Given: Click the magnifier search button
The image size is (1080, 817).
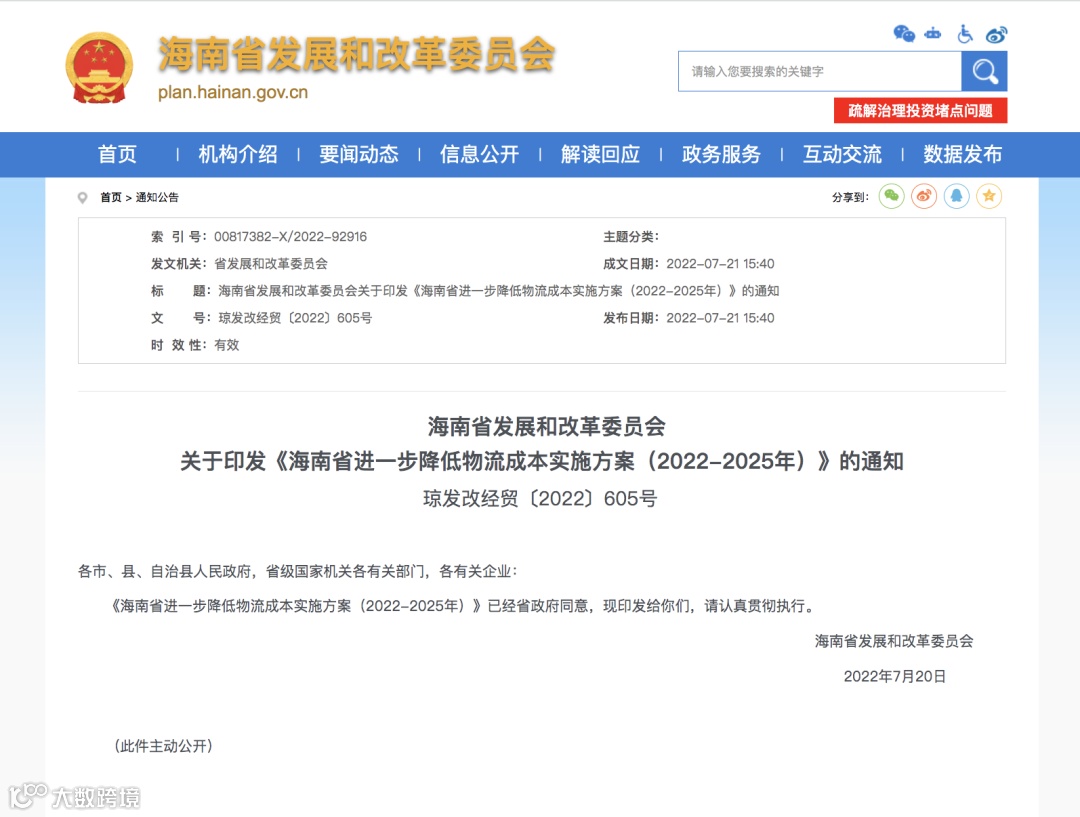Looking at the screenshot, I should click(984, 71).
